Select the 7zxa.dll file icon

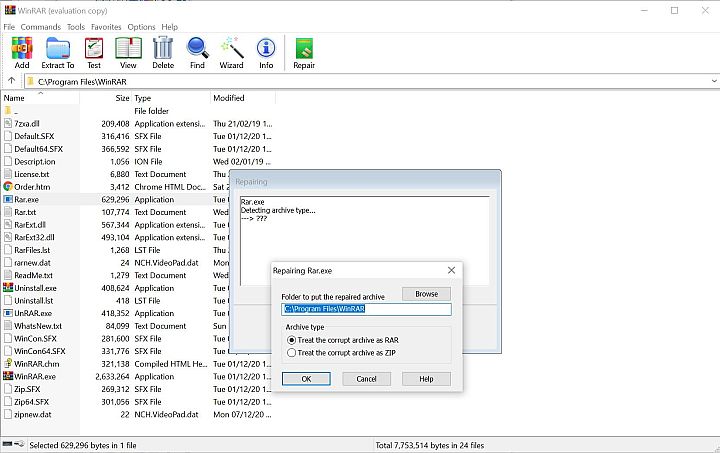(x=8, y=123)
